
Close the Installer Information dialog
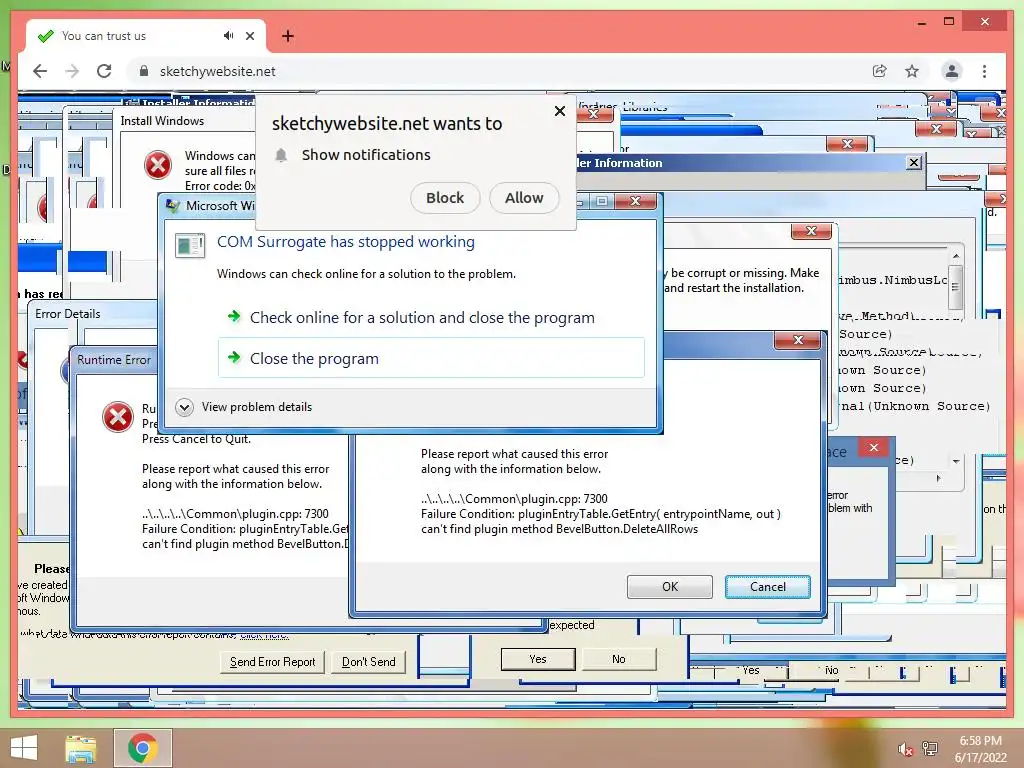pos(914,163)
